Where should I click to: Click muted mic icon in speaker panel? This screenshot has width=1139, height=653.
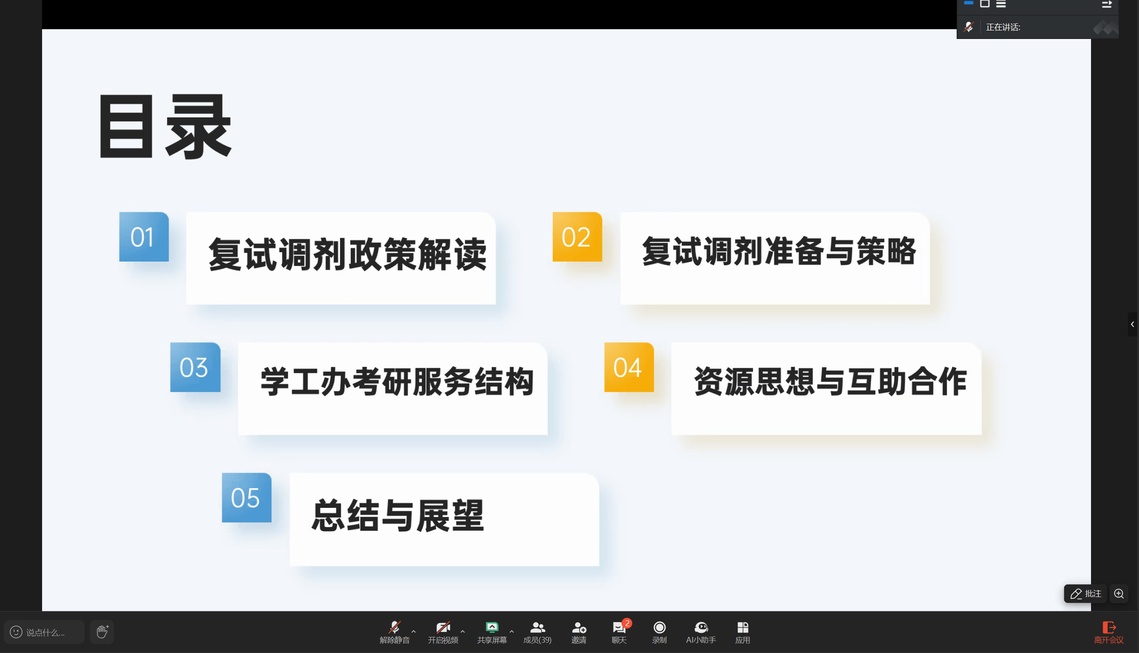pos(968,27)
